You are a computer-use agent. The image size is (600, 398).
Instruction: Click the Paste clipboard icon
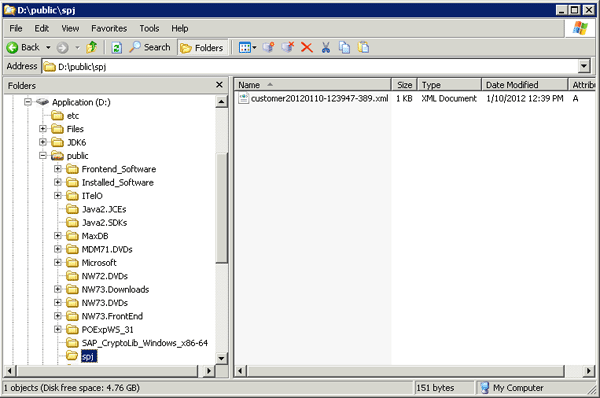tap(363, 47)
